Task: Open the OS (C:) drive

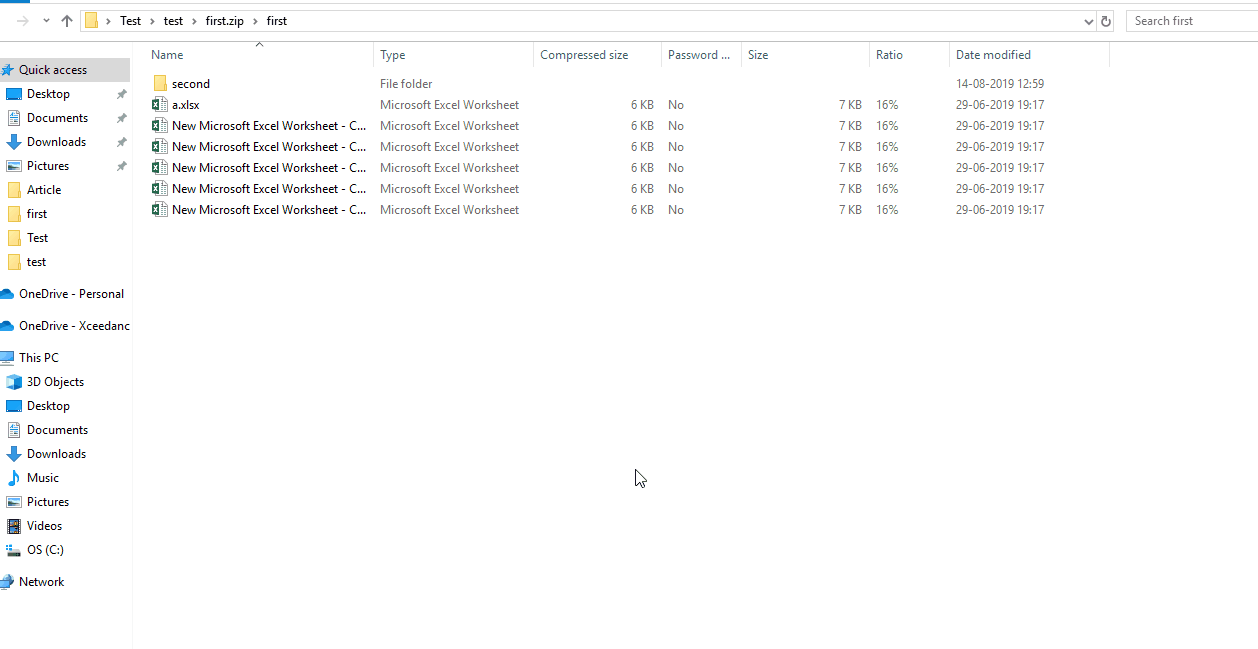Action: pos(43,549)
